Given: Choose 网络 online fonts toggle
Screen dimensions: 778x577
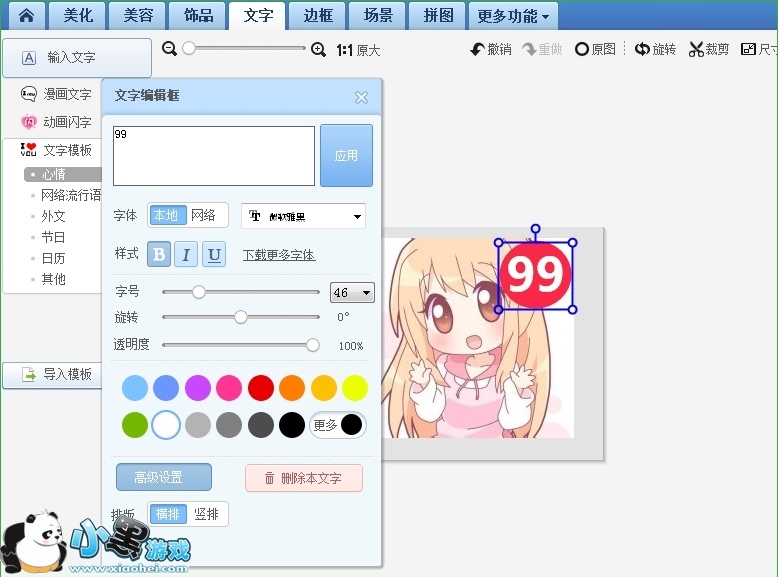Looking at the screenshot, I should (x=204, y=215).
